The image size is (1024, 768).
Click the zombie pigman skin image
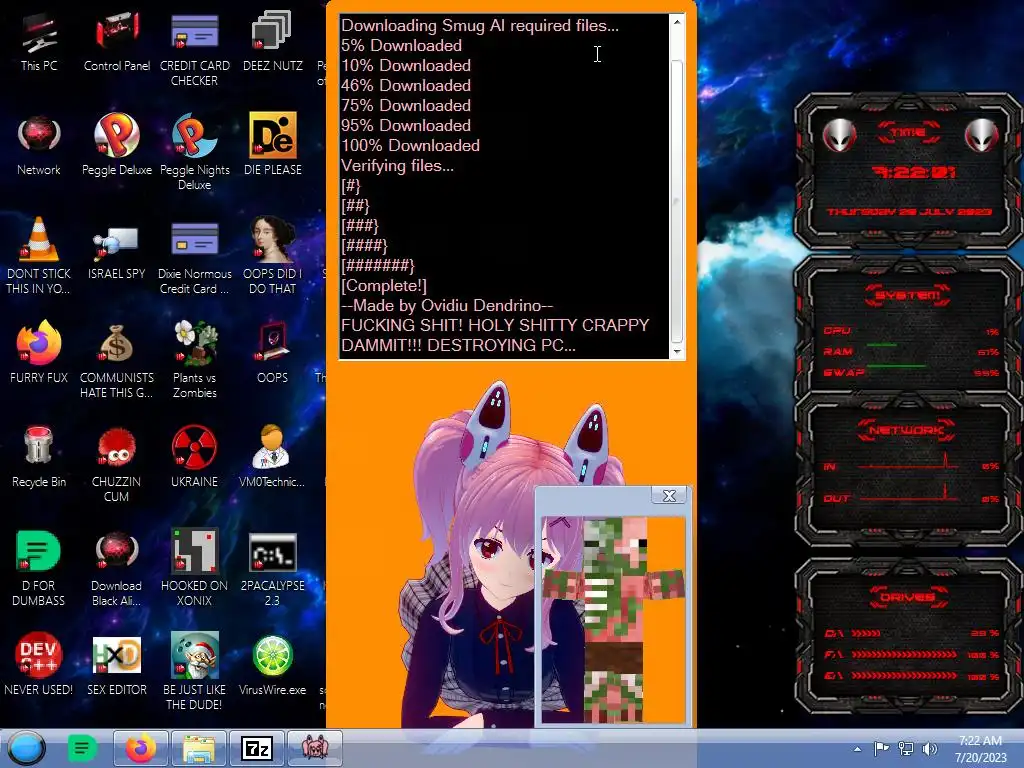613,619
